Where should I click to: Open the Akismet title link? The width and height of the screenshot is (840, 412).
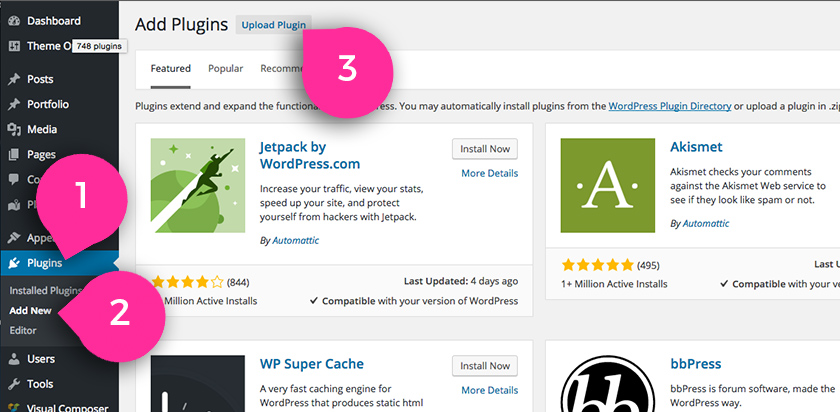coord(696,147)
